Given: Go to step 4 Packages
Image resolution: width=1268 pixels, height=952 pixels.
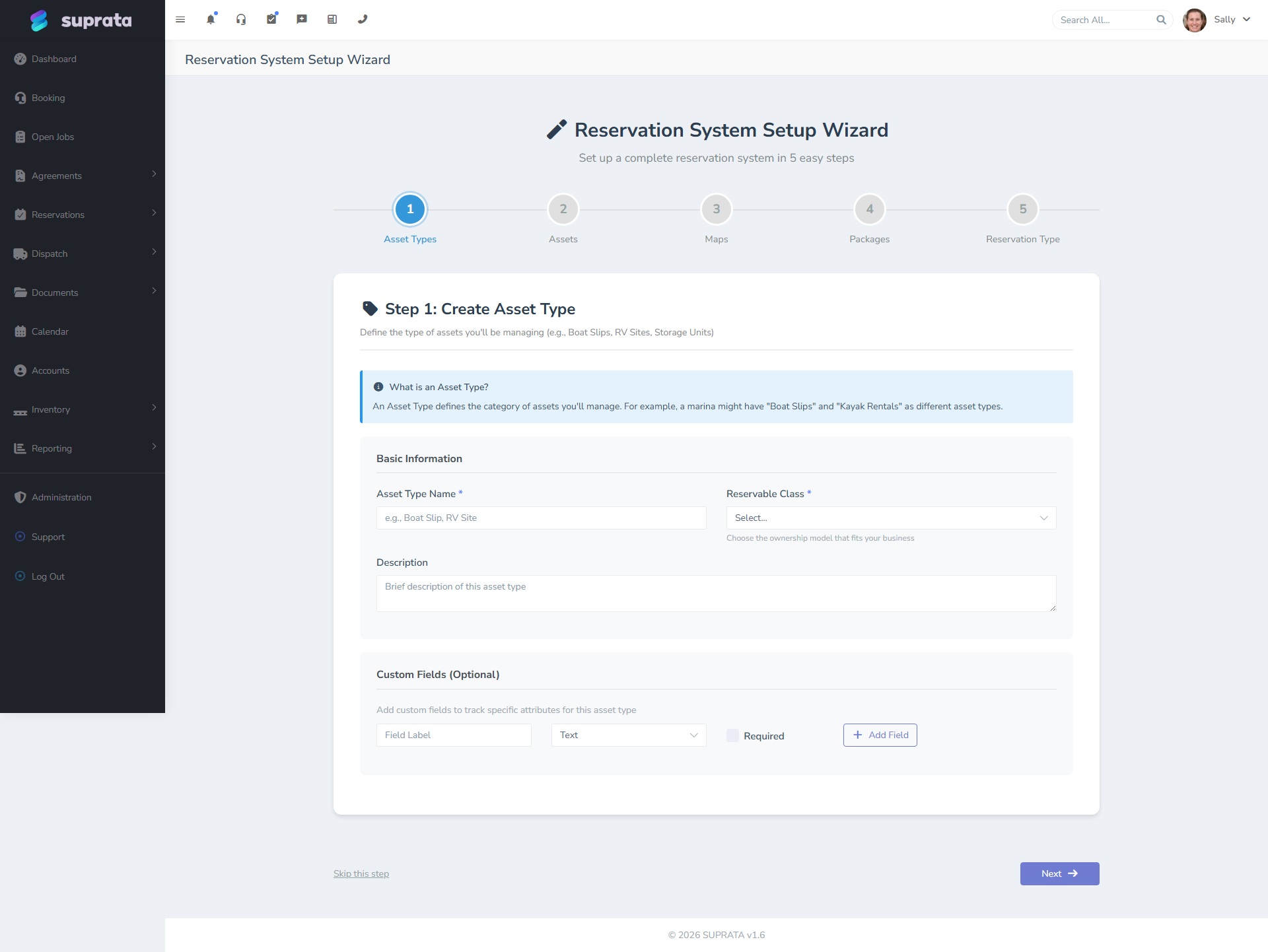Looking at the screenshot, I should click(870, 209).
